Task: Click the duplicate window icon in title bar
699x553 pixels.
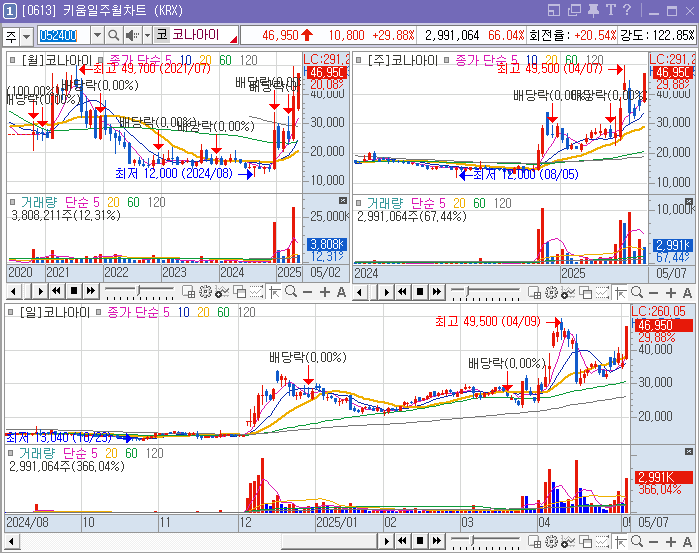Action: pyautogui.click(x=574, y=10)
